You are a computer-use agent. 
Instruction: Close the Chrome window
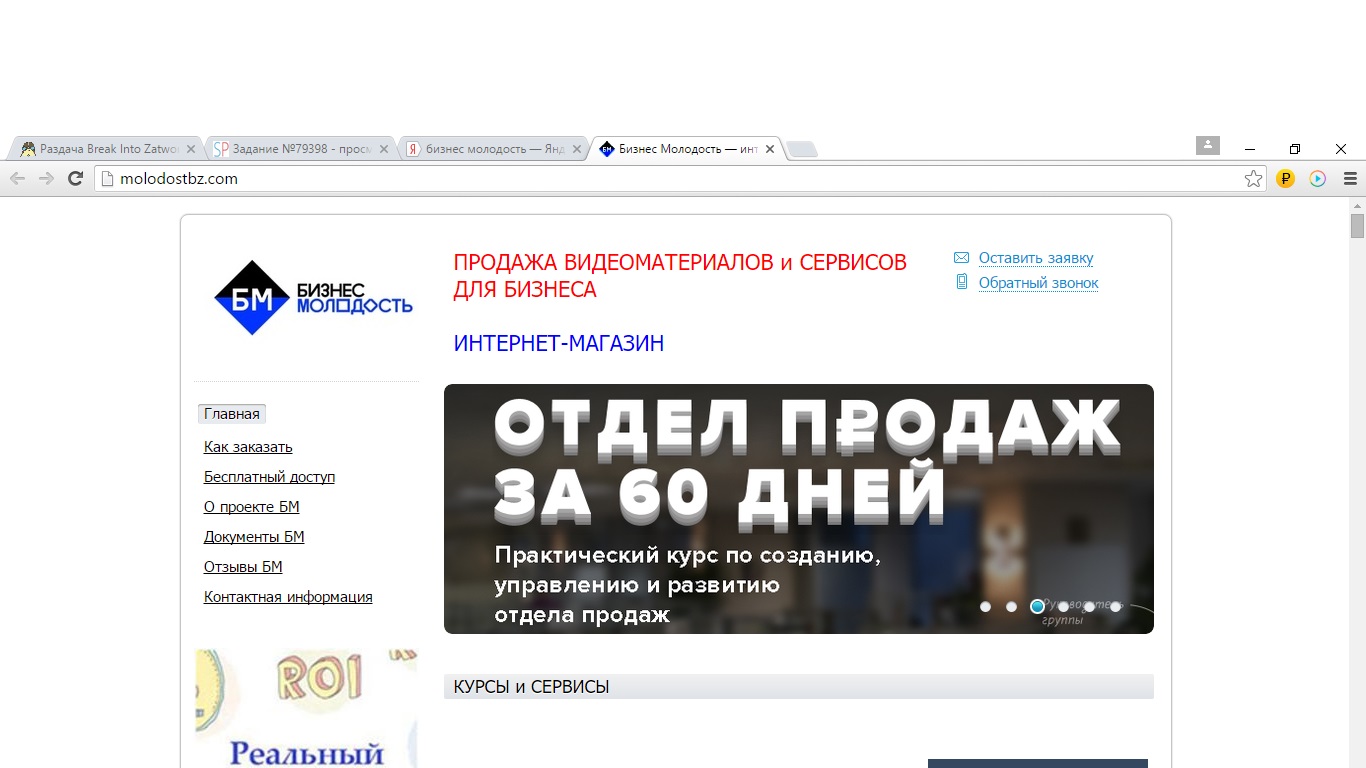[x=1341, y=149]
